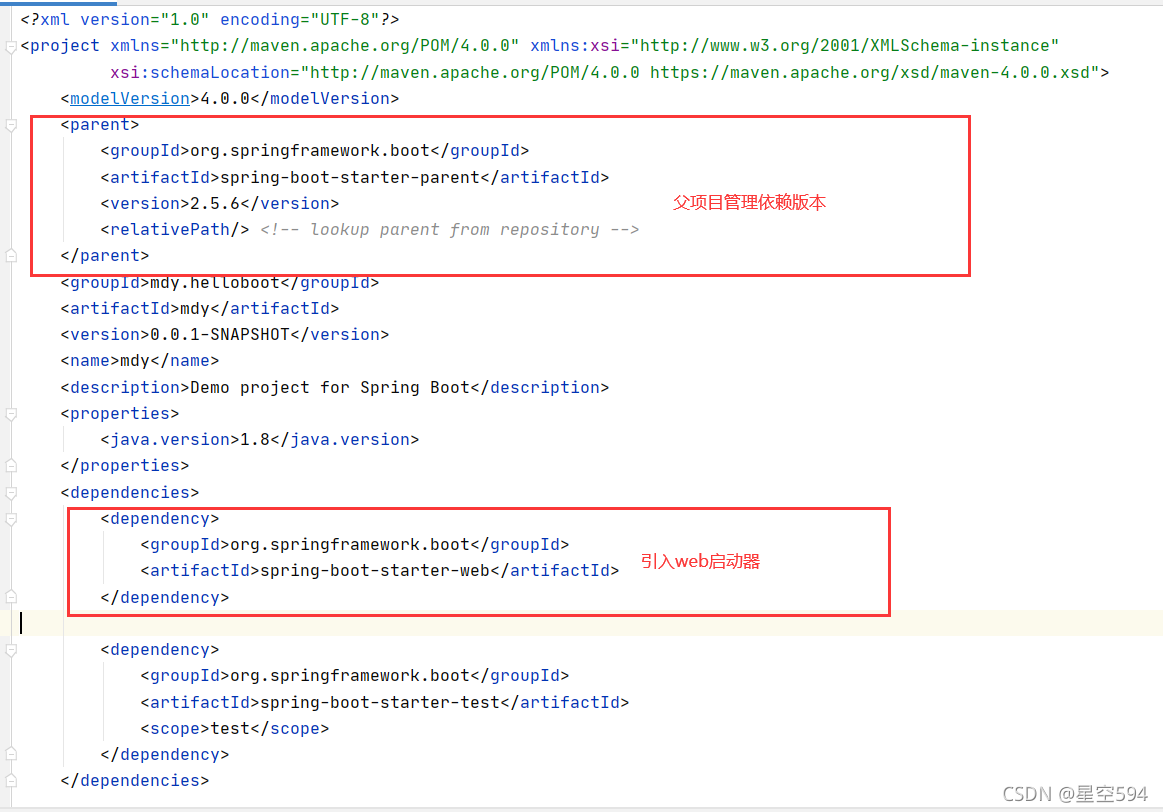Place cursor on the xml version declaration
Image resolution: width=1163 pixels, height=812 pixels.
(x=210, y=19)
